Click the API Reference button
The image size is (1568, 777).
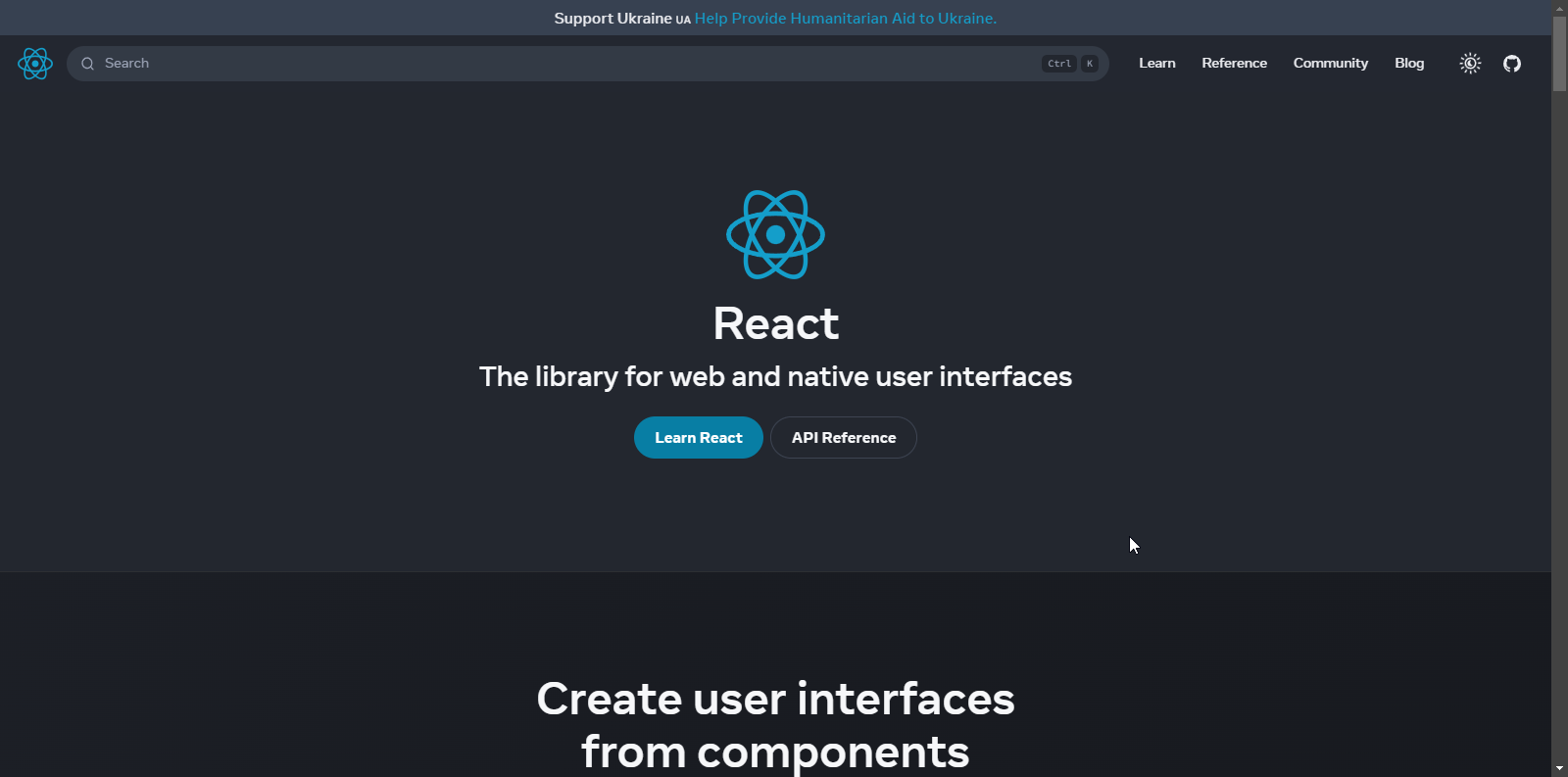pos(844,437)
